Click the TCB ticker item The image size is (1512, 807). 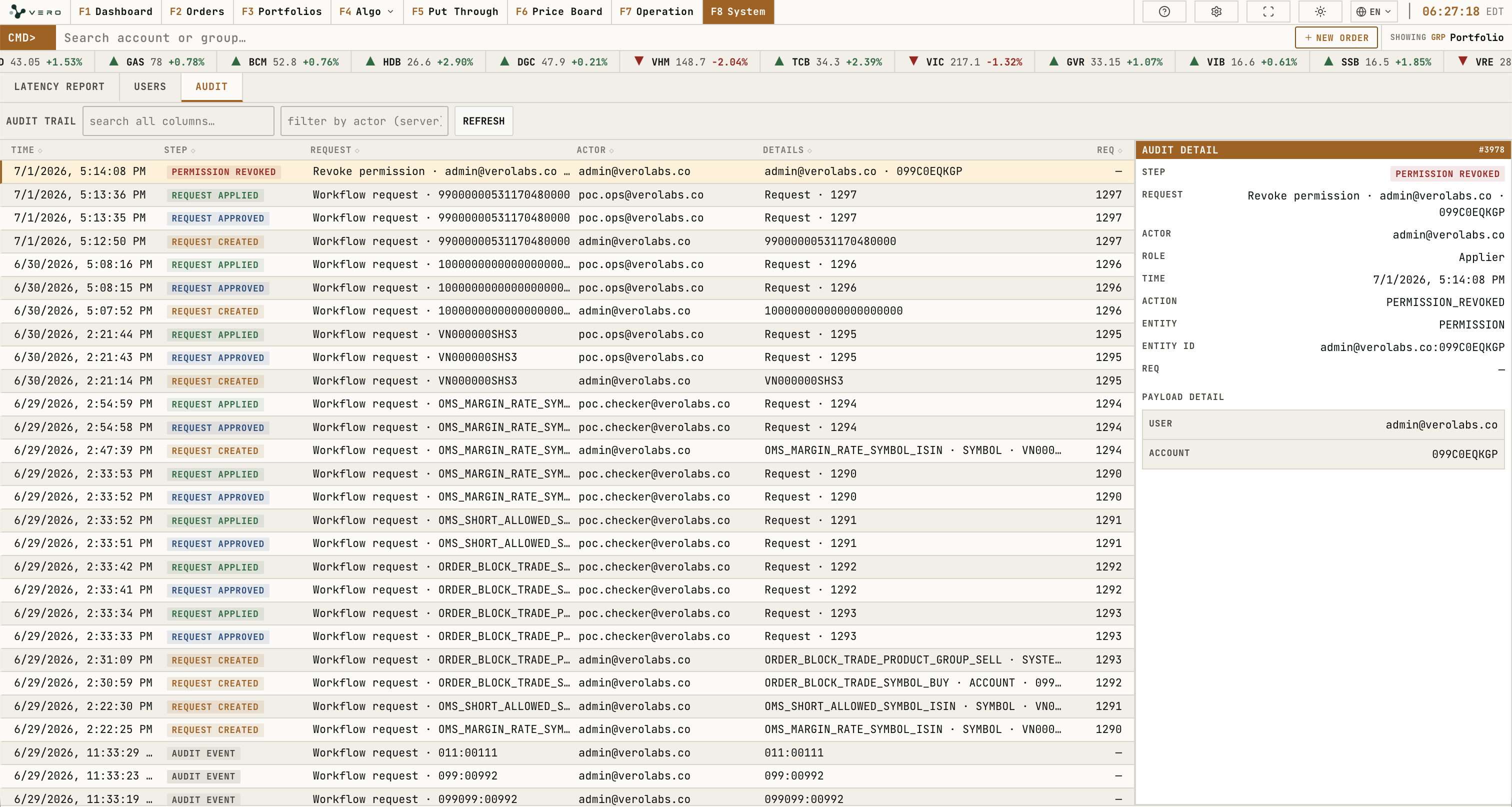point(828,61)
